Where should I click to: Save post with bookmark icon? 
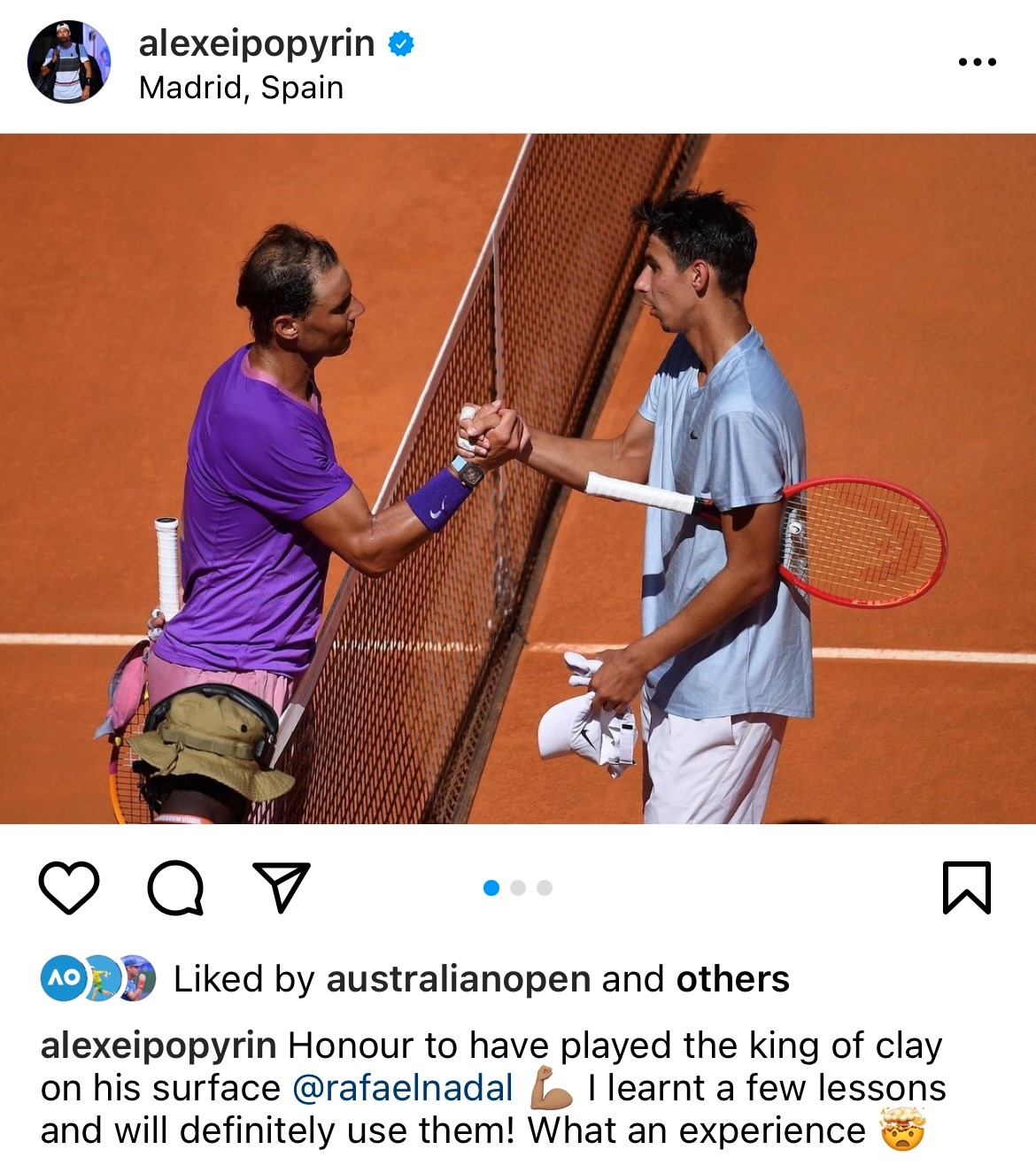(966, 887)
